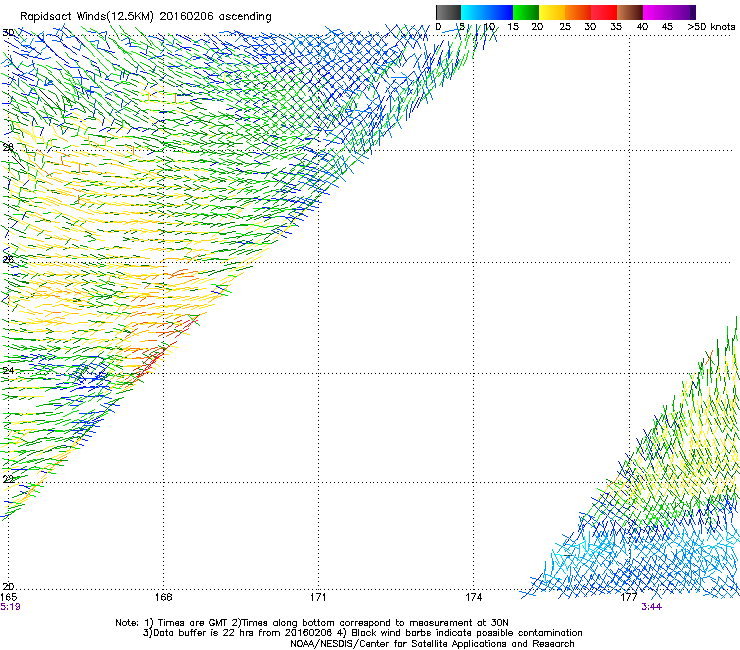
Task: Click the red 30-35 knots color band
Action: [x=604, y=12]
